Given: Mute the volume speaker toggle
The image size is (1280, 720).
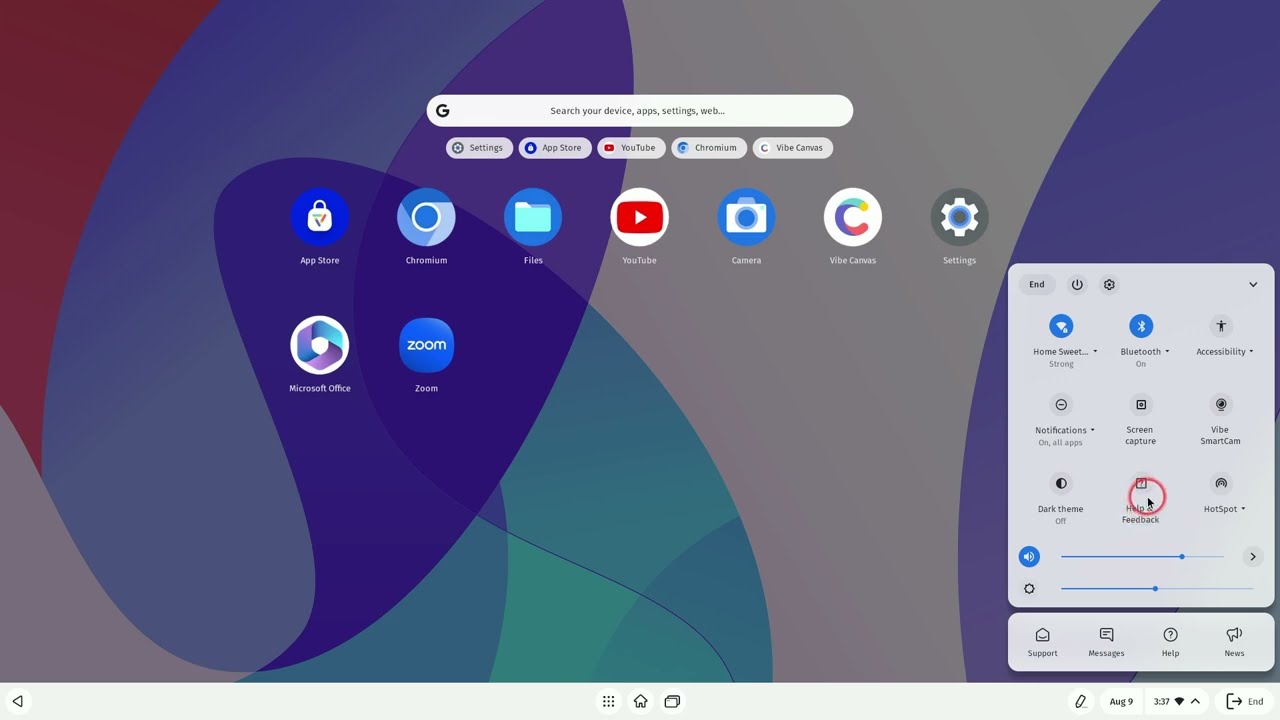Looking at the screenshot, I should pyautogui.click(x=1029, y=557).
